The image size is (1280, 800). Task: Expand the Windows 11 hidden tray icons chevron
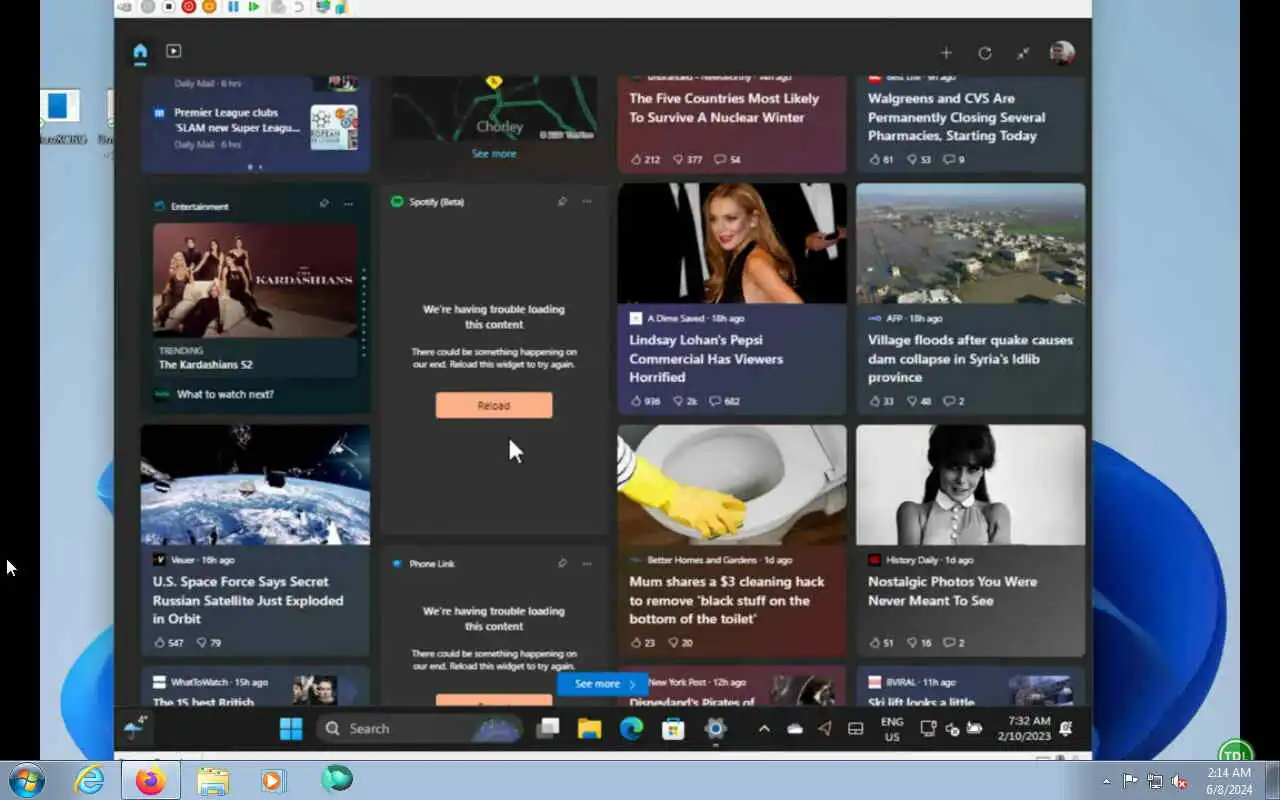click(x=764, y=729)
